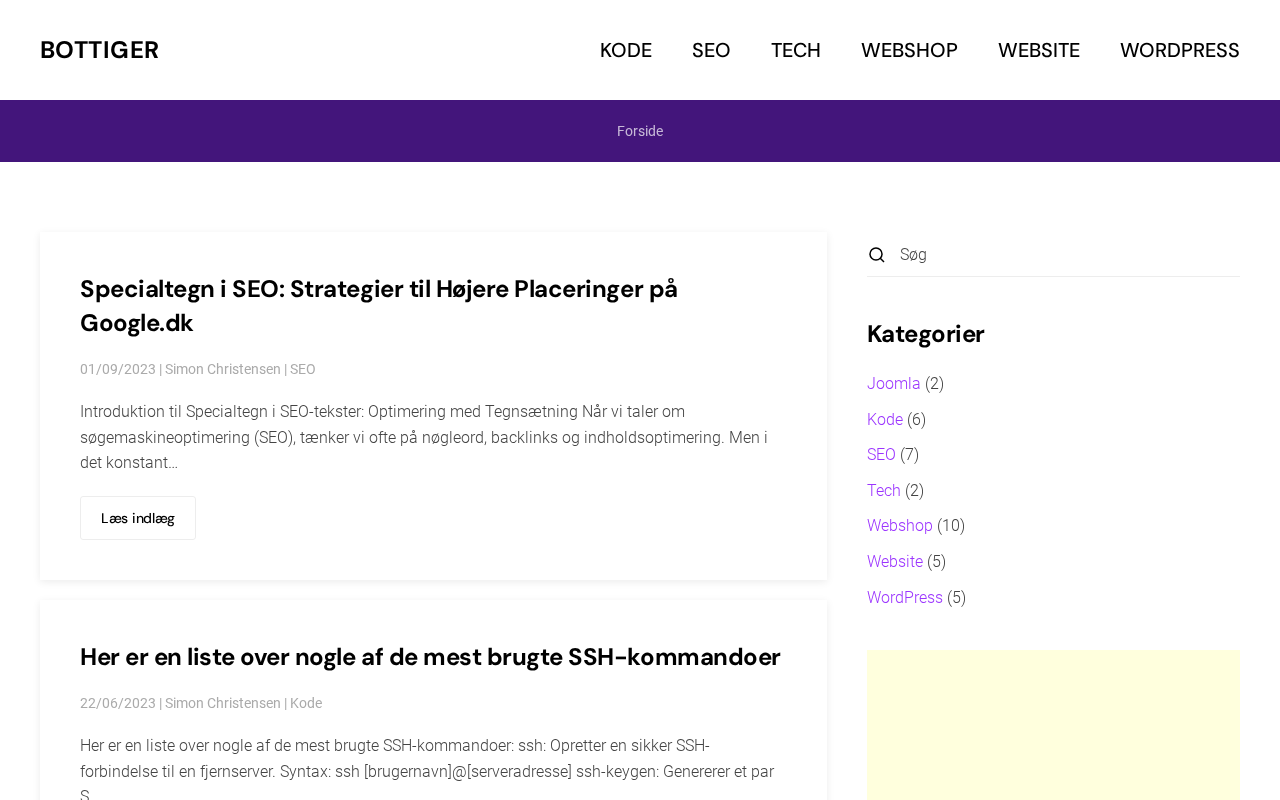Click the Specialtegn post excerpt text
Viewport: 1280px width, 800px height.
(x=424, y=437)
